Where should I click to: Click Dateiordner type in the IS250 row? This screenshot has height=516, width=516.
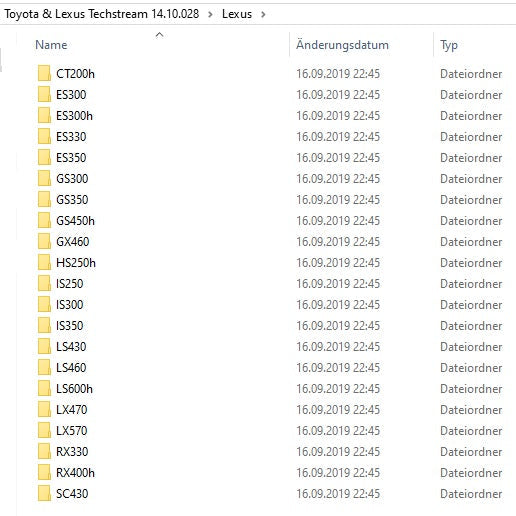[471, 284]
